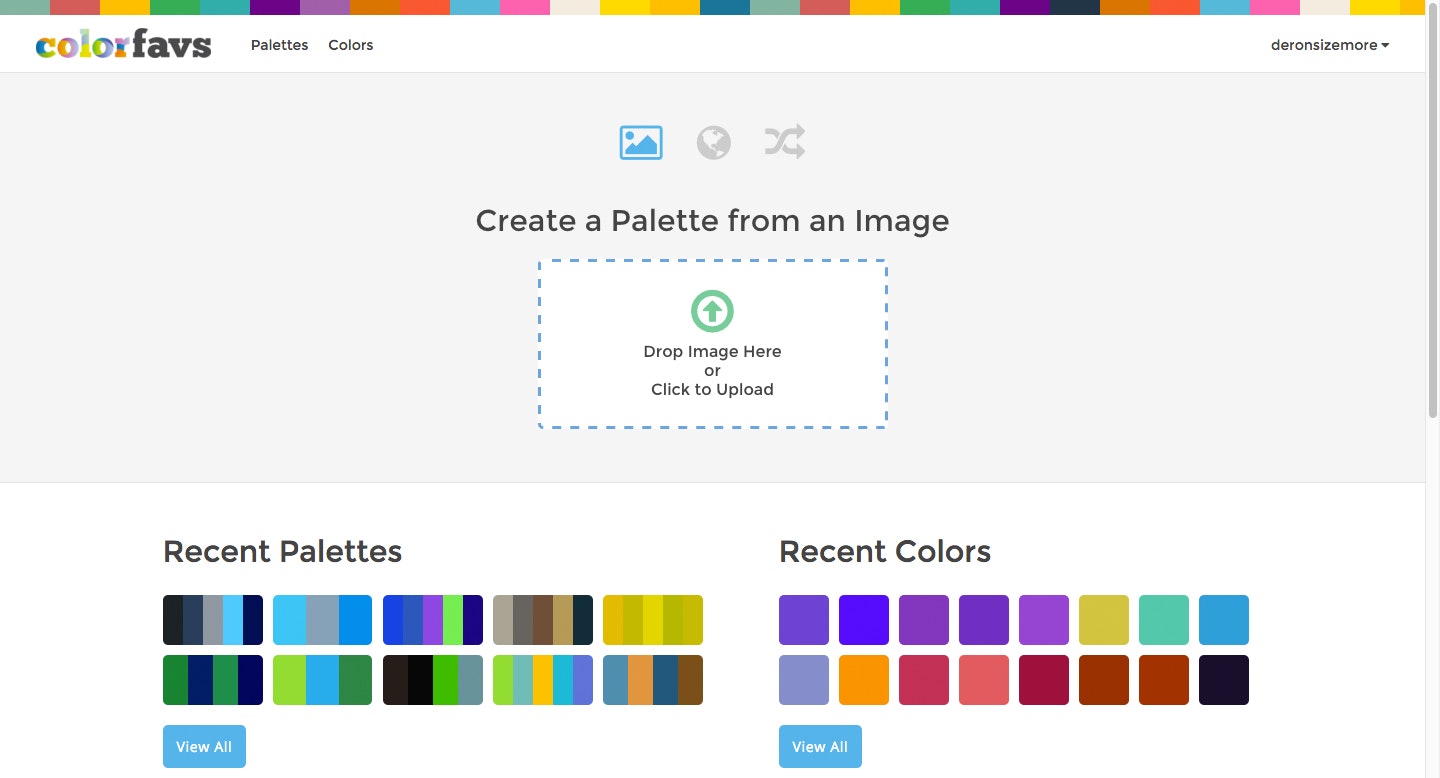Screen dimensions: 1440x778
Task: Expand the user menu chevron at top right
Action: click(1385, 44)
